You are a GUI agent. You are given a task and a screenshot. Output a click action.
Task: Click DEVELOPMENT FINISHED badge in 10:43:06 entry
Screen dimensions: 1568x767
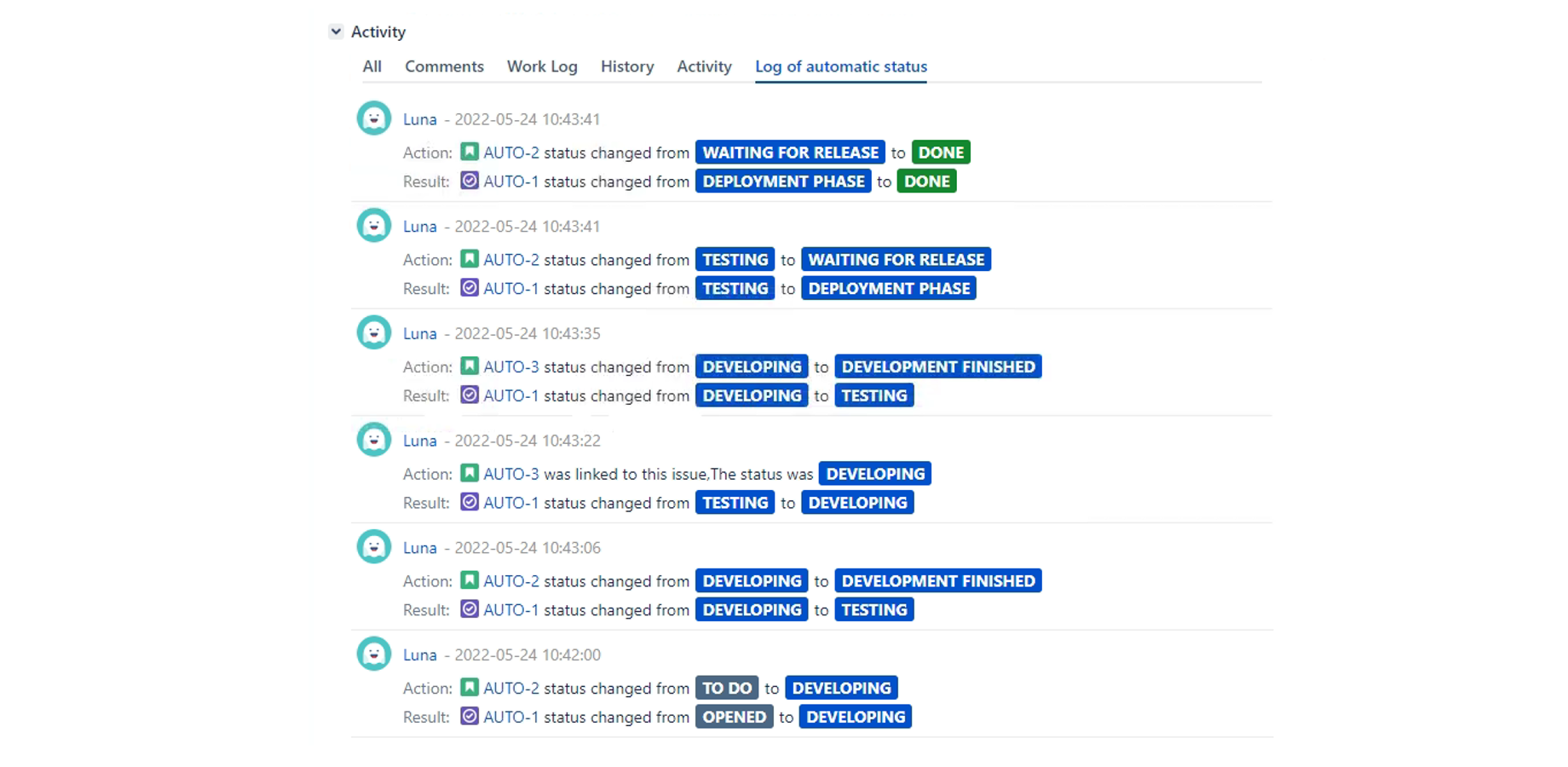[938, 581]
